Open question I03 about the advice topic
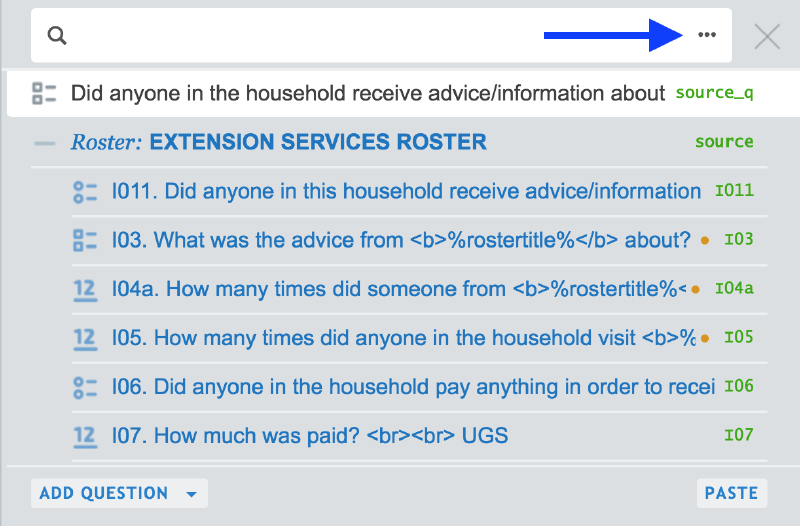800x526 pixels. click(x=400, y=241)
